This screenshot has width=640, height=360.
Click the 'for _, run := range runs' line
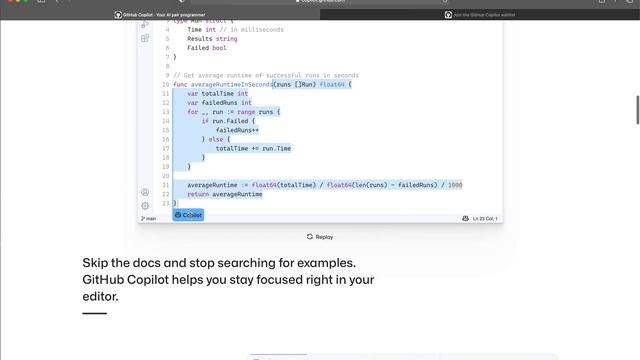click(x=233, y=112)
